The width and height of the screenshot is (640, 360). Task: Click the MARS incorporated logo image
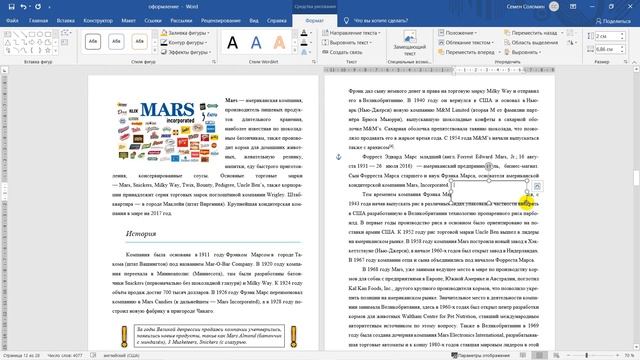click(x=167, y=132)
